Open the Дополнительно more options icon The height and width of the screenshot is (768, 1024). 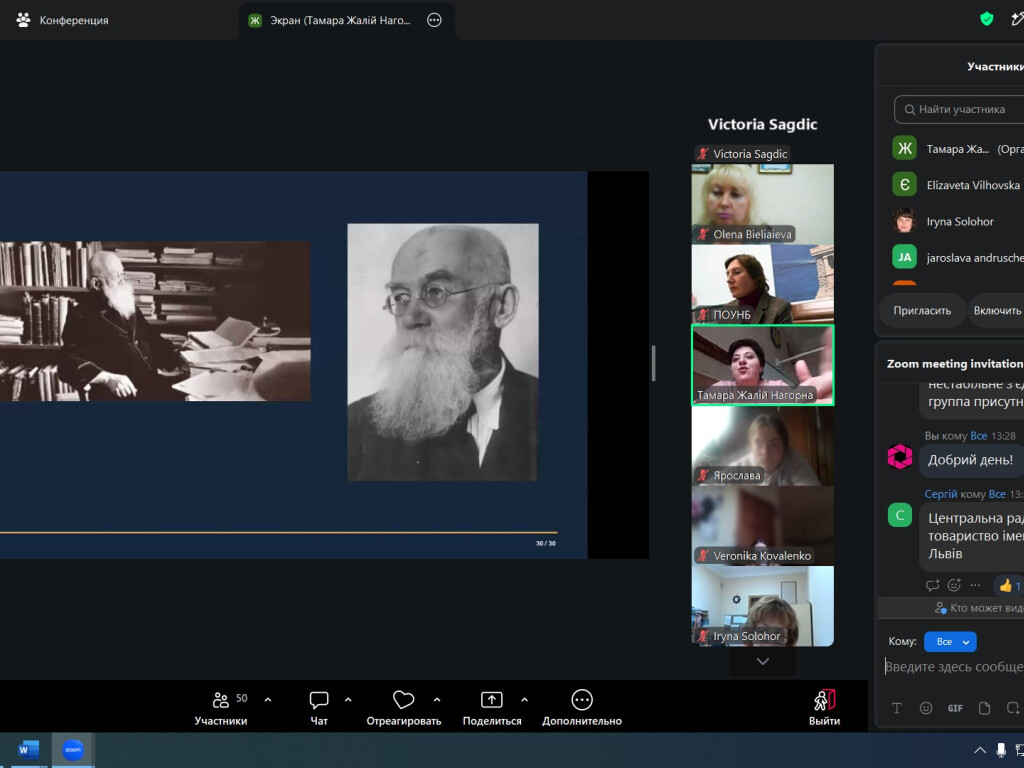[582, 700]
